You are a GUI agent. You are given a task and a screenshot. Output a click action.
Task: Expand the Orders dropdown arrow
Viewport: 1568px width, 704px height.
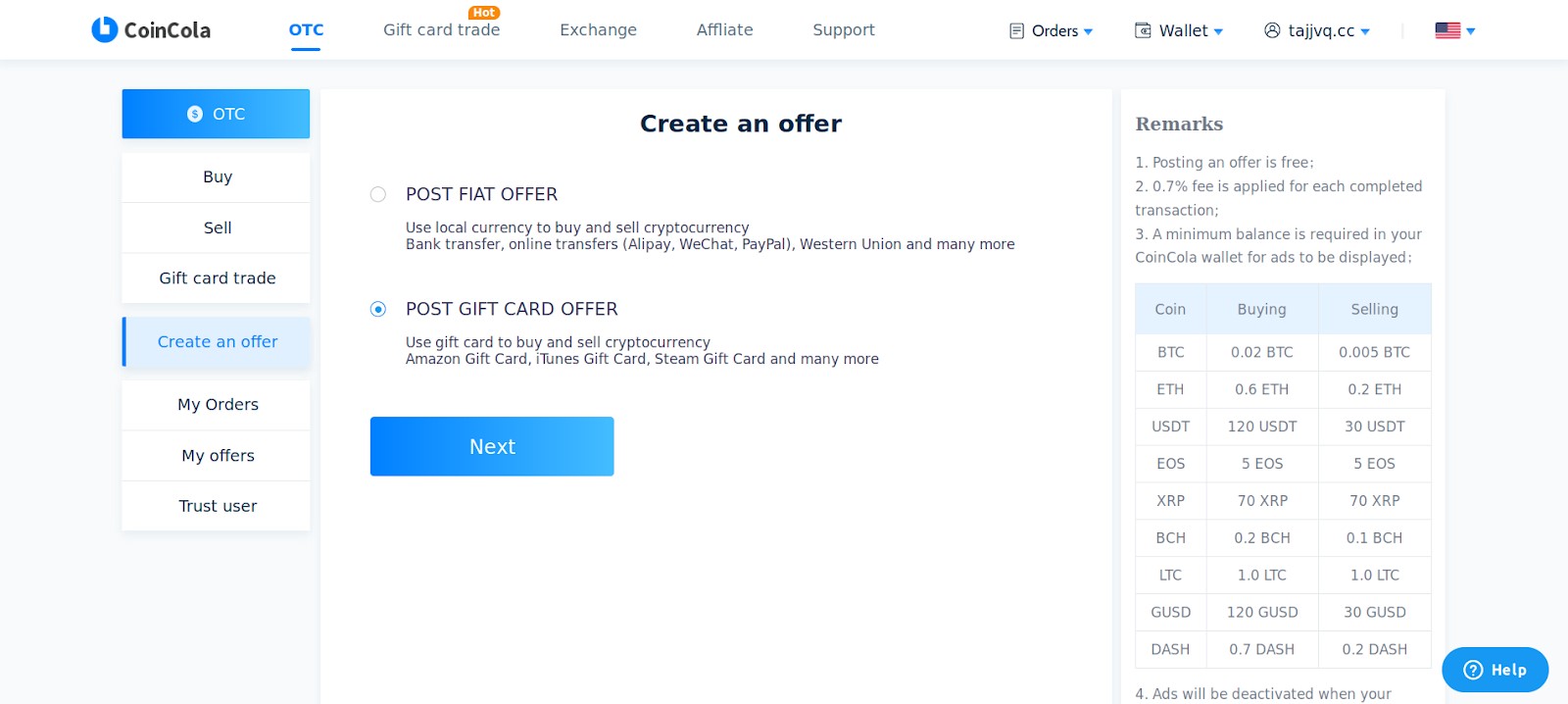tap(1088, 32)
